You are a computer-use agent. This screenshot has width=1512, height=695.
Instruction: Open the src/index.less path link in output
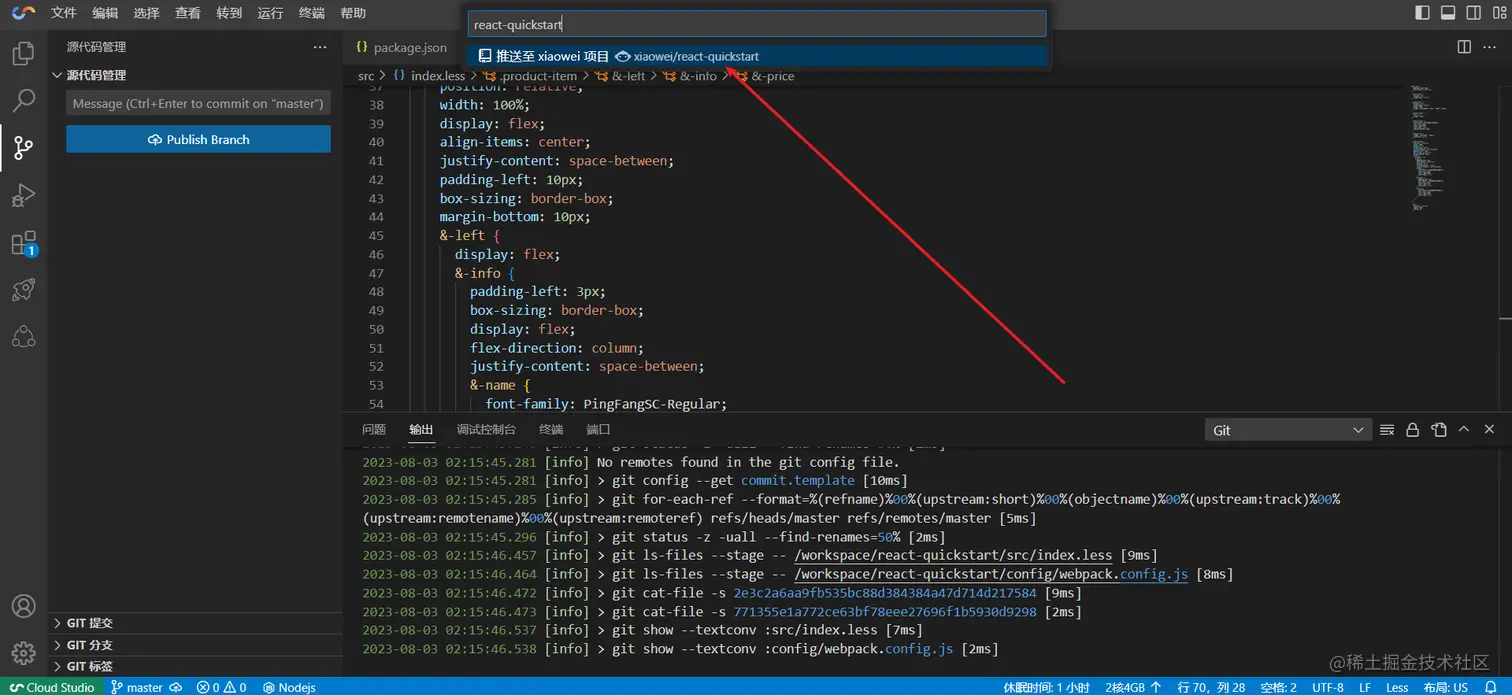(953, 556)
